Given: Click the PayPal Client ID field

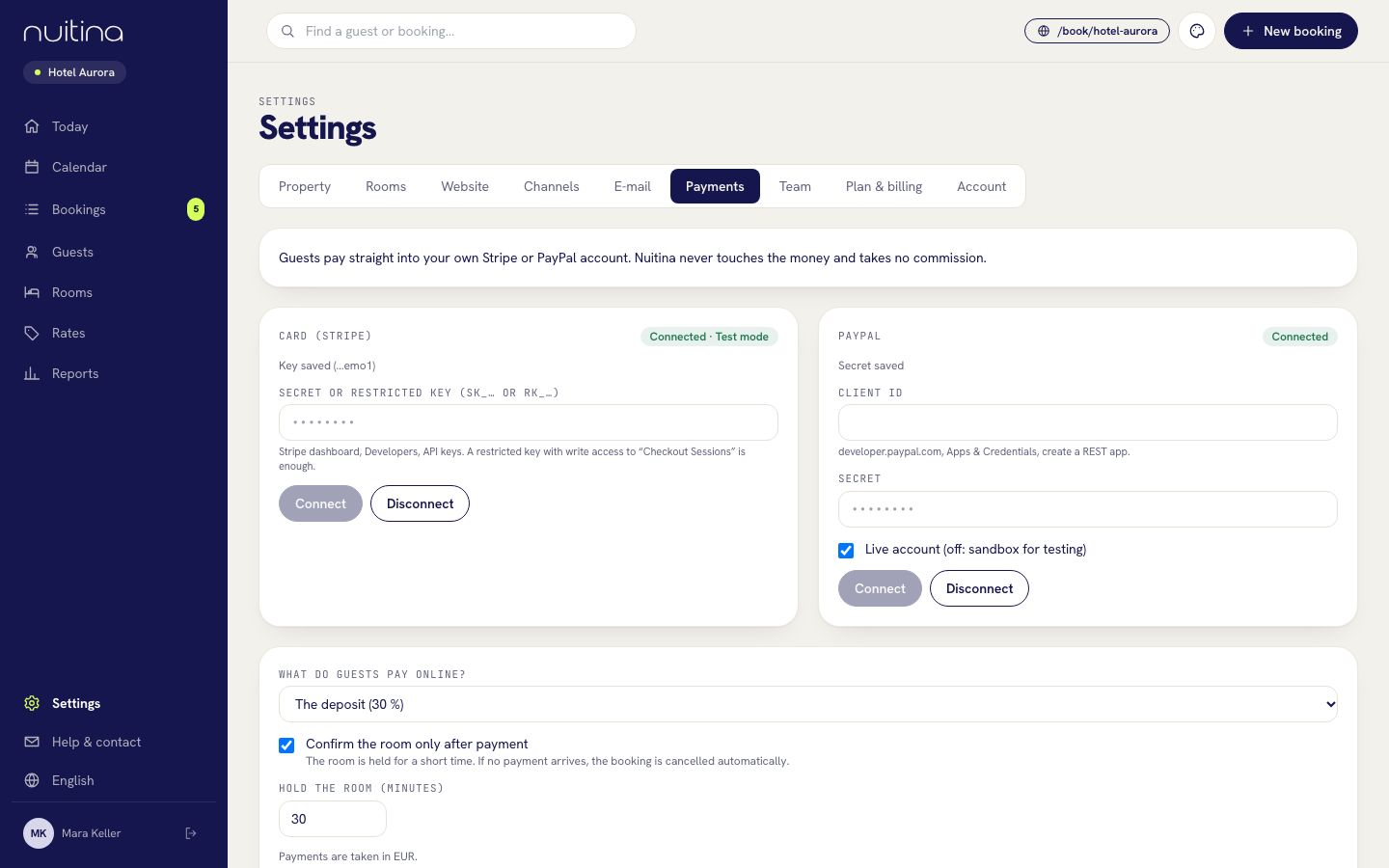Looking at the screenshot, I should click(1088, 422).
